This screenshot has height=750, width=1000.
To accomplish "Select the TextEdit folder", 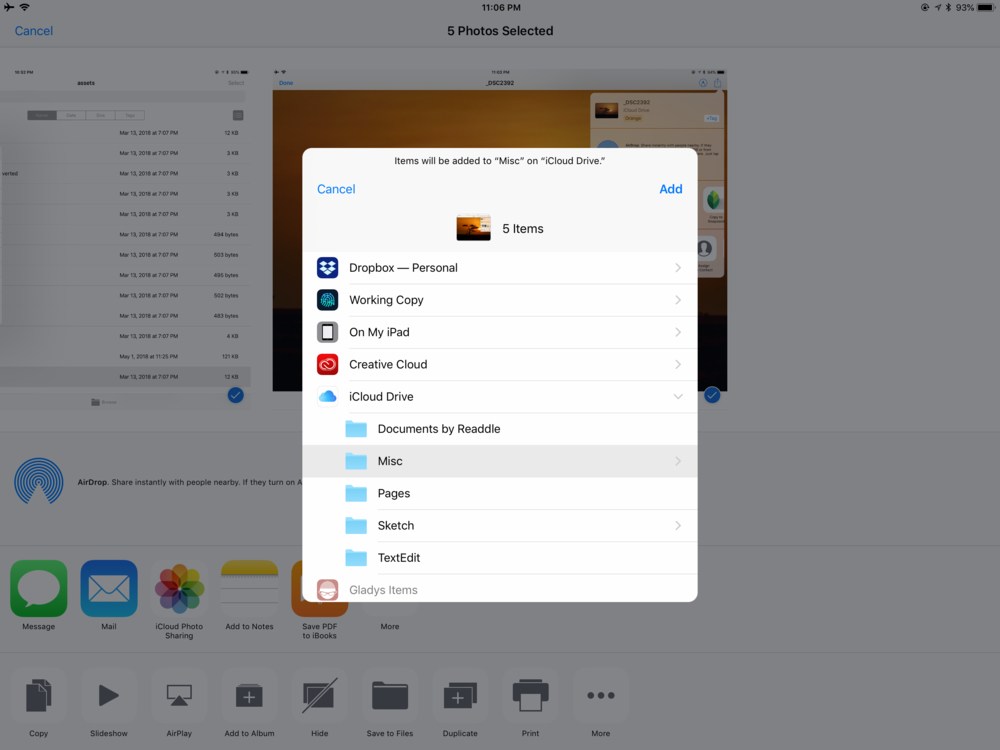I will coord(398,557).
